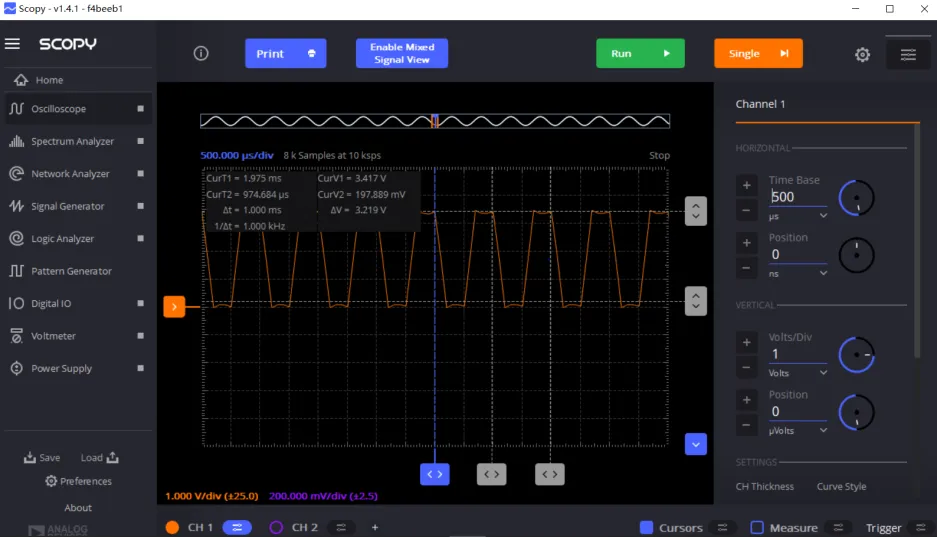Image resolution: width=937 pixels, height=537 pixels.
Task: Click the green Run button
Action: (640, 54)
